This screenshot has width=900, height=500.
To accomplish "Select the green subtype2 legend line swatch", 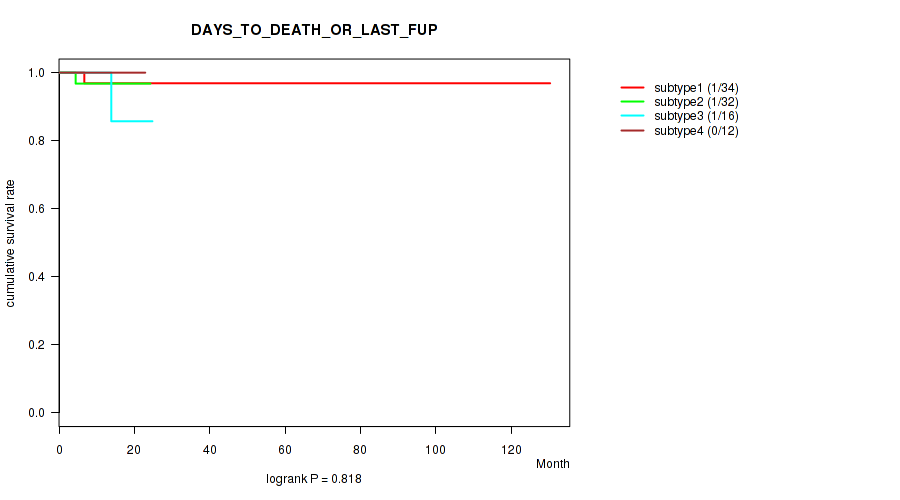I will click(632, 102).
